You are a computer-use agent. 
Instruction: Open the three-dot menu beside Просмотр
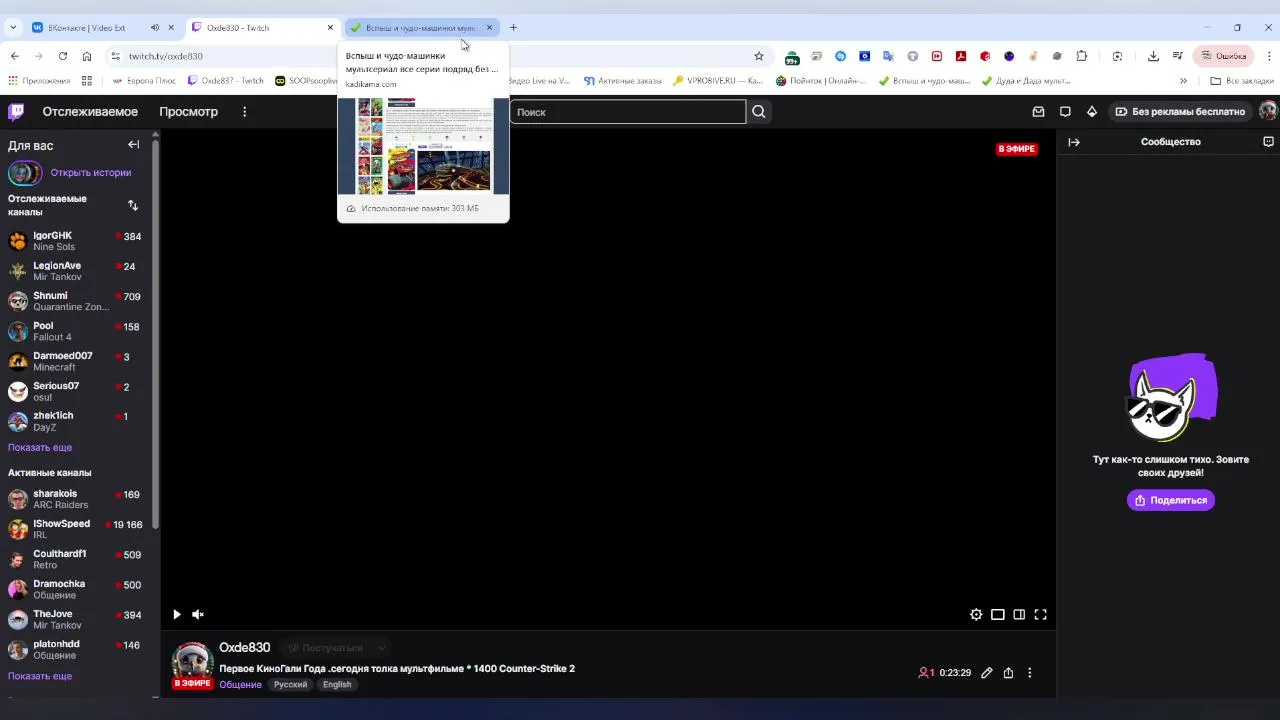(x=244, y=112)
